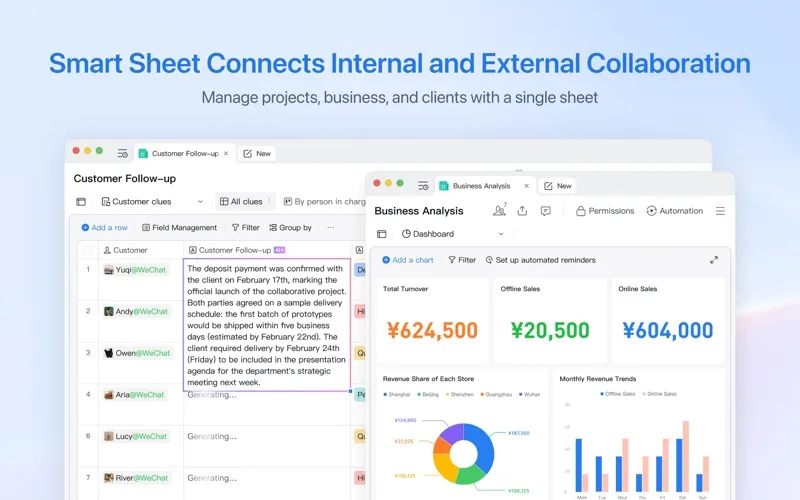Click Shenzhen legend swatch in revenue share chart
The height and width of the screenshot is (500, 800).
click(447, 394)
